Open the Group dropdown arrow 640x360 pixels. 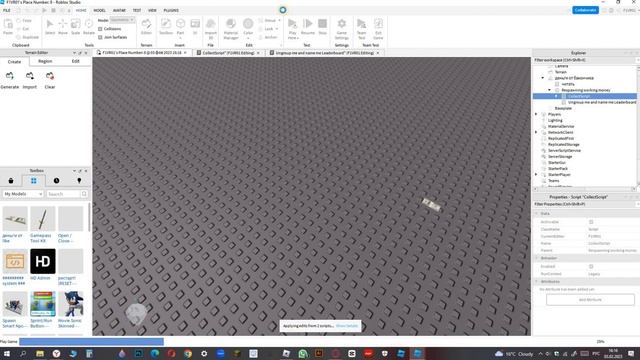[279, 20]
